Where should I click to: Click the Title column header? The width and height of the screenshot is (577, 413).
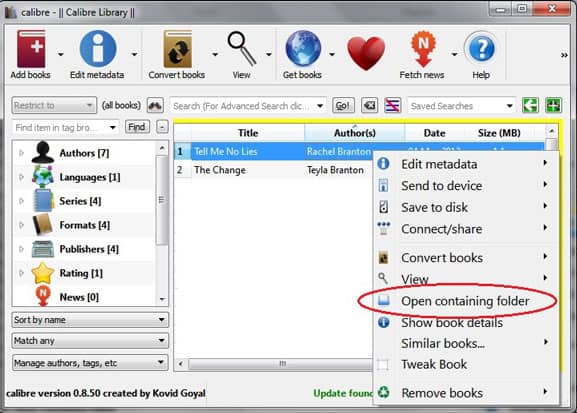click(248, 133)
